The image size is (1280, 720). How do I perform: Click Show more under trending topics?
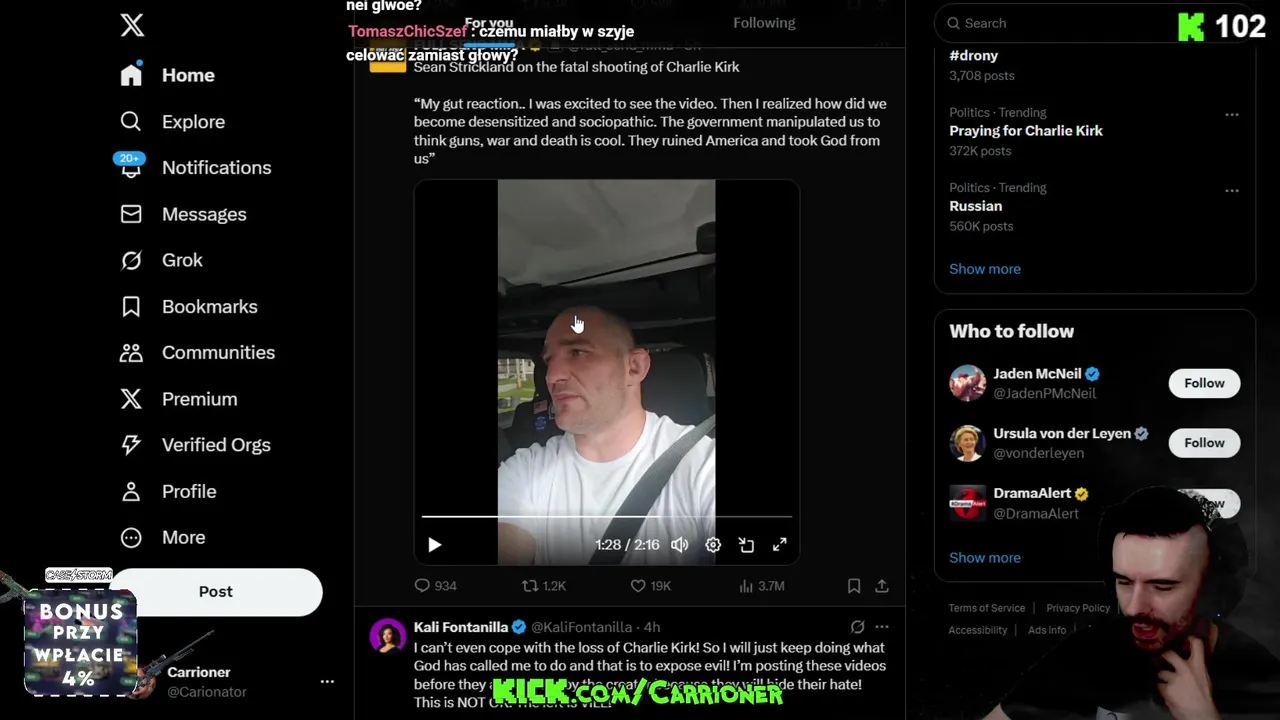pos(985,269)
